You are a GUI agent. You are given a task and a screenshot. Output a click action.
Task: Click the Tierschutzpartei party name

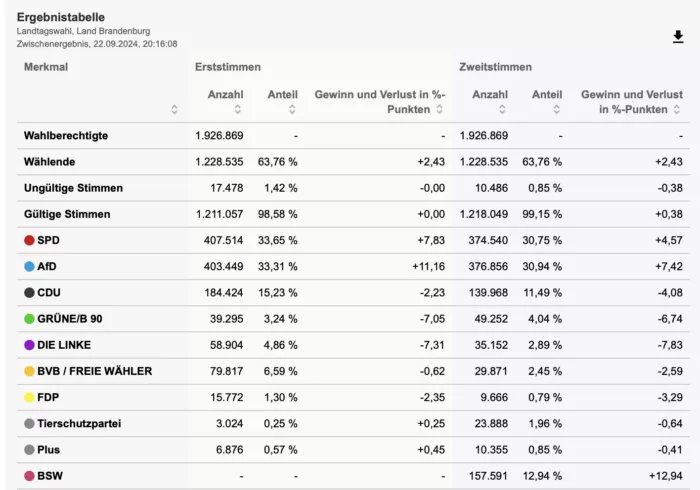[79, 424]
